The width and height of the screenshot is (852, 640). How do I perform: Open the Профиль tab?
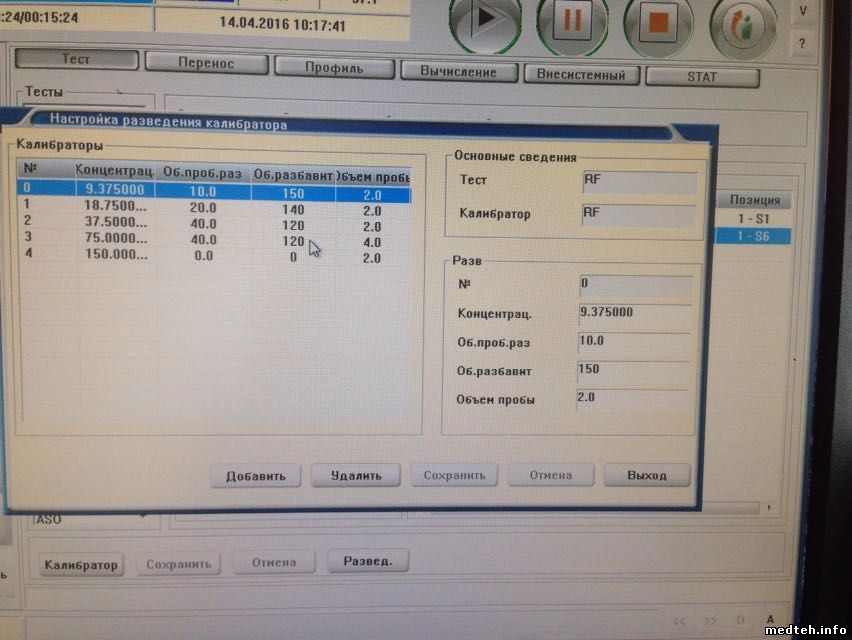333,68
